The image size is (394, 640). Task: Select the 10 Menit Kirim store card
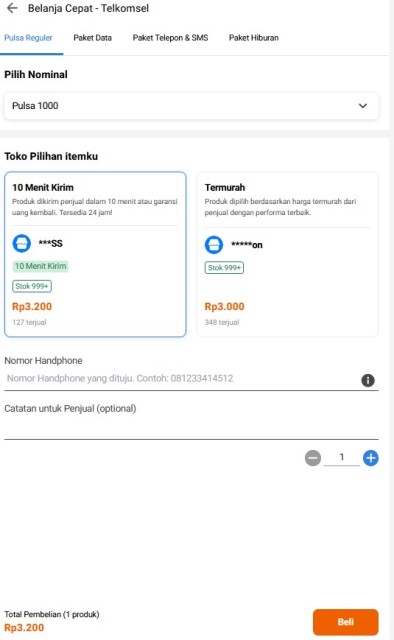[95, 254]
